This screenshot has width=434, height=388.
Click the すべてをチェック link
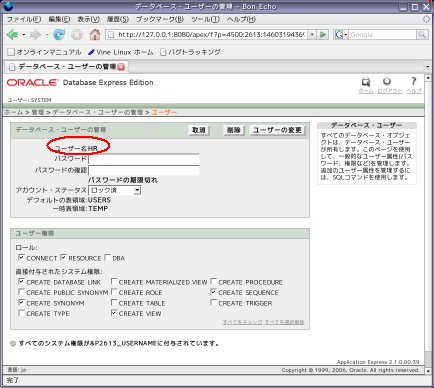(242, 322)
